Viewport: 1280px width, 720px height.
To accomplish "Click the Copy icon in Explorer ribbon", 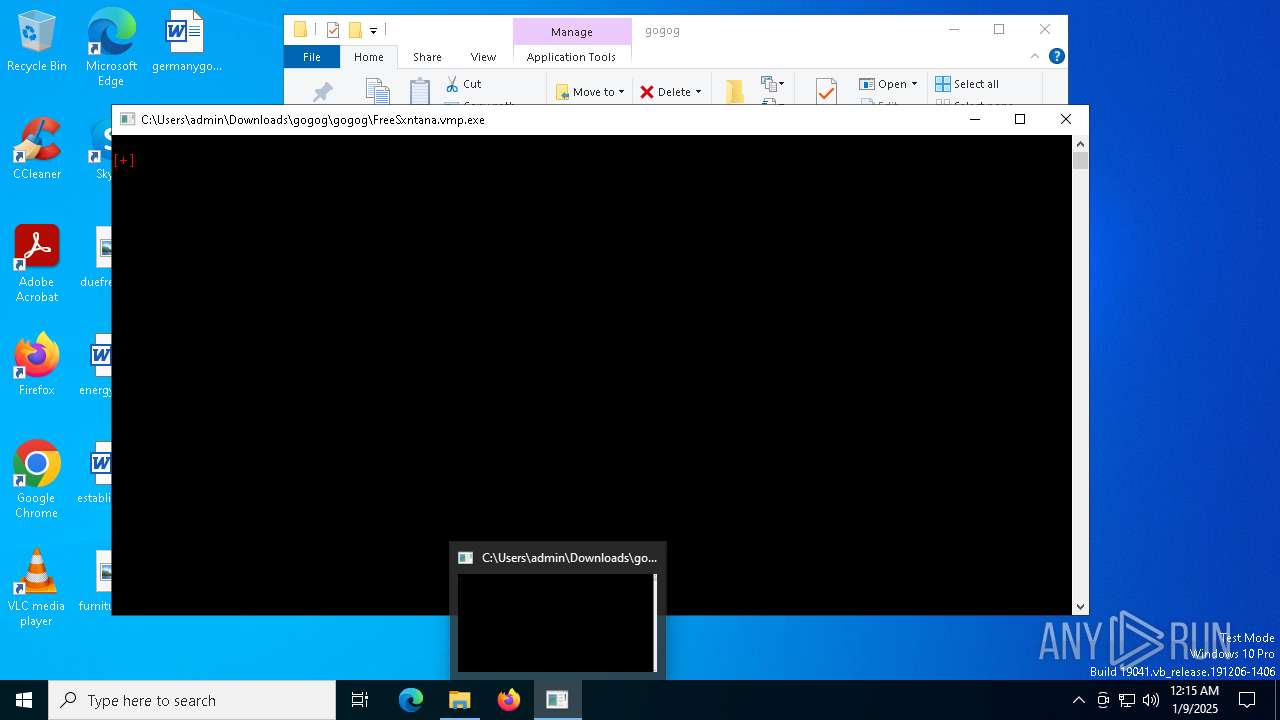I will point(377,92).
